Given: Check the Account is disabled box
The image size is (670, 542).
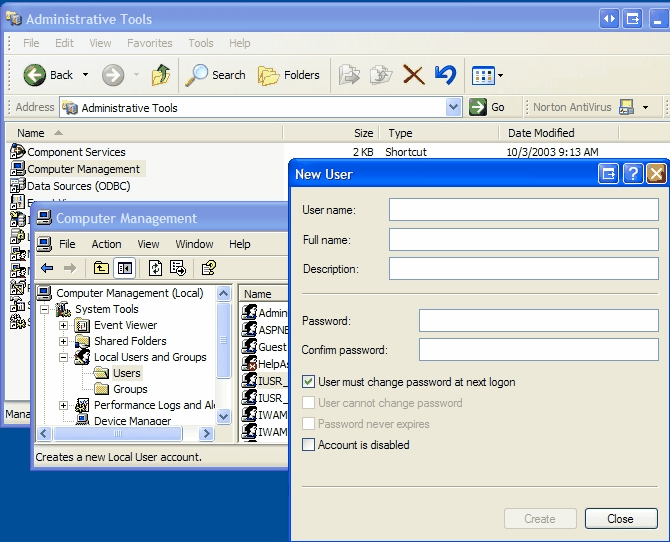Looking at the screenshot, I should (309, 445).
